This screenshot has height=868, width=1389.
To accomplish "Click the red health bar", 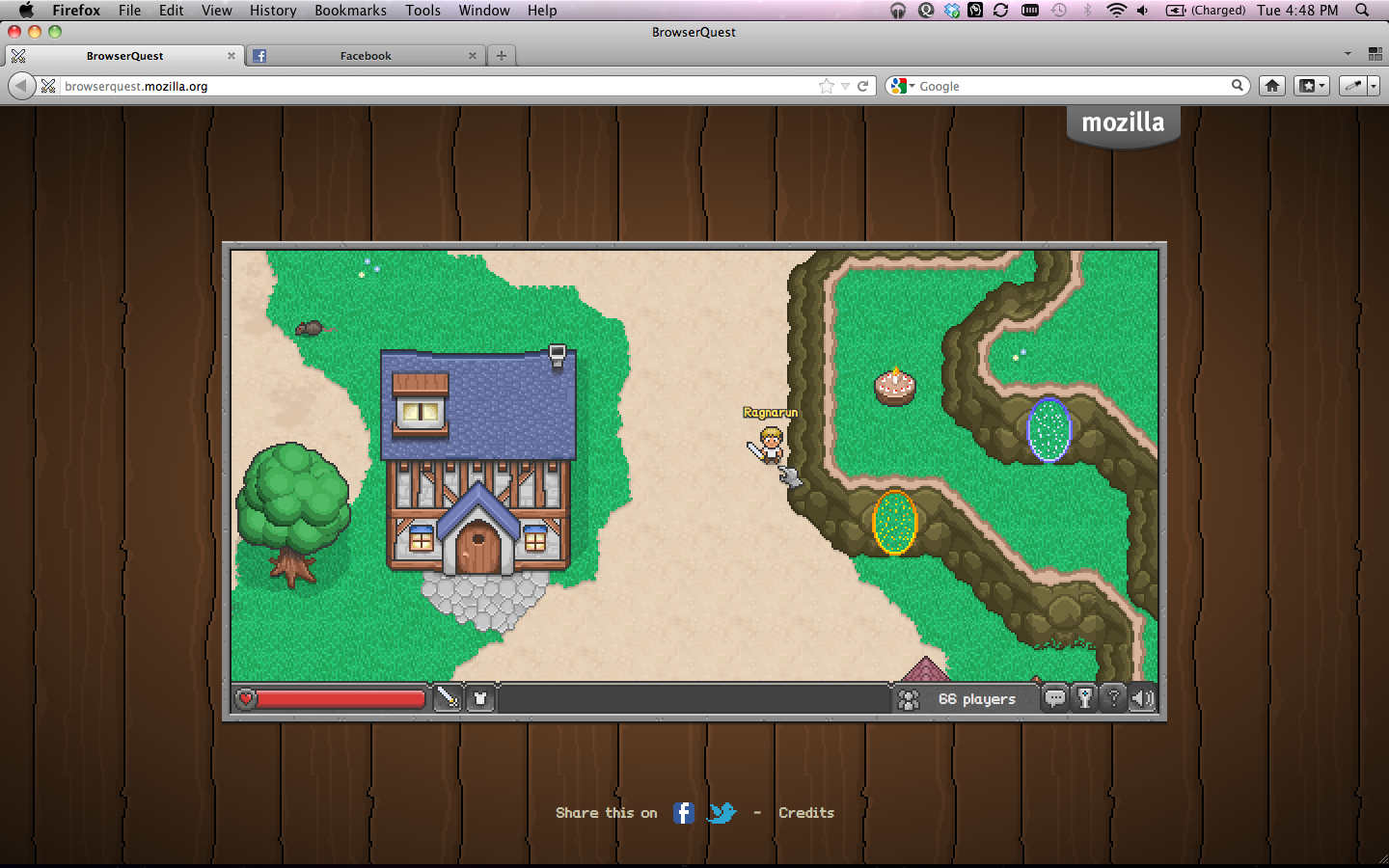I will coord(340,698).
